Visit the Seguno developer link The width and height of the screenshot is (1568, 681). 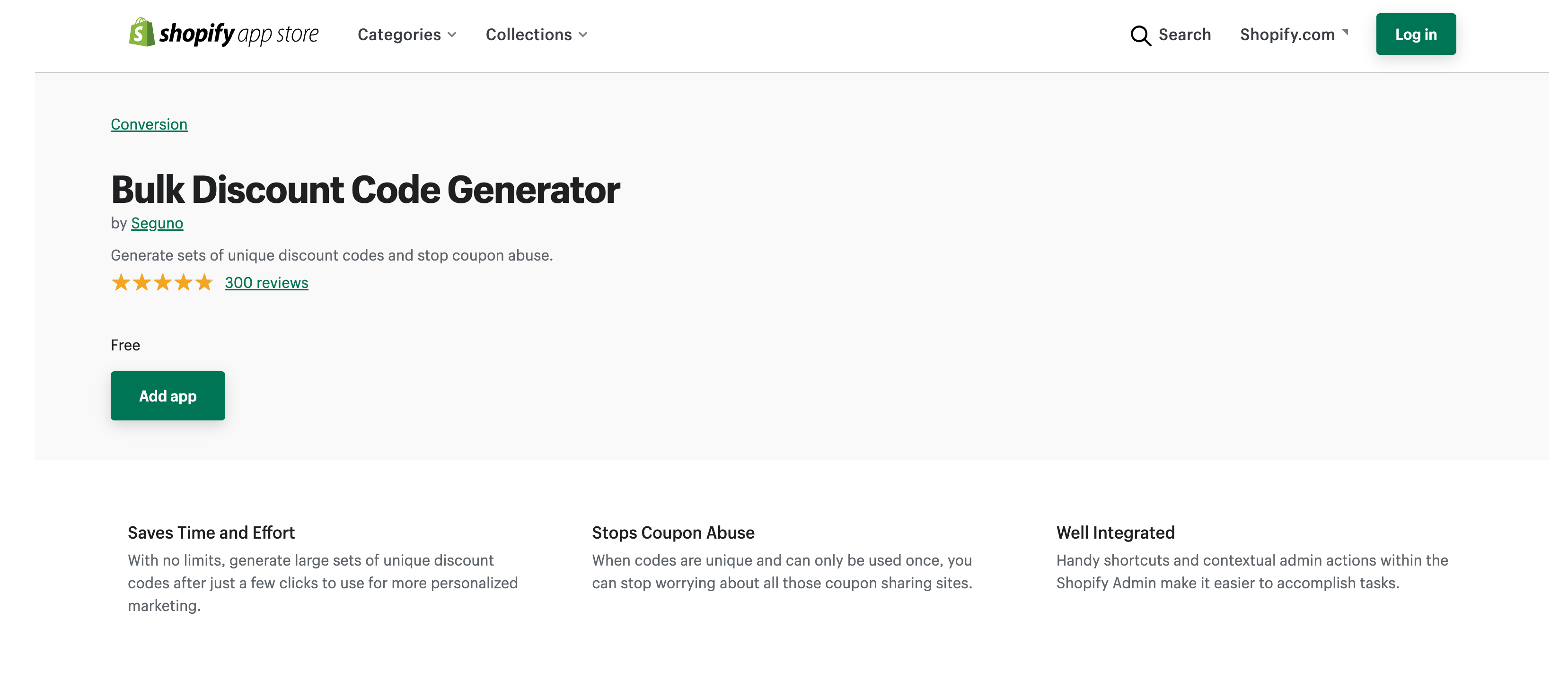click(x=157, y=223)
